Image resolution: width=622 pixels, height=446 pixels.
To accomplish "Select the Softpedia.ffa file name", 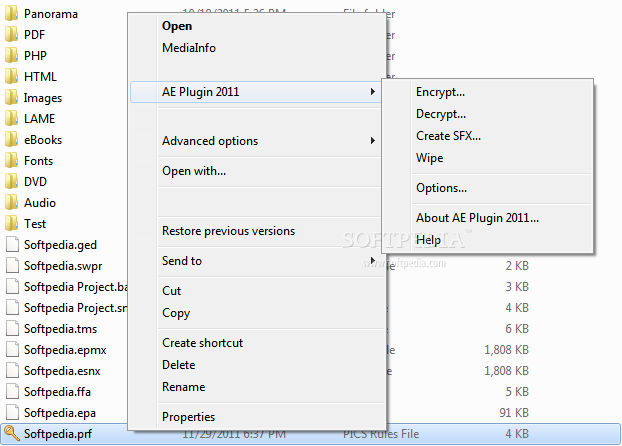I will pyautogui.click(x=57, y=392).
